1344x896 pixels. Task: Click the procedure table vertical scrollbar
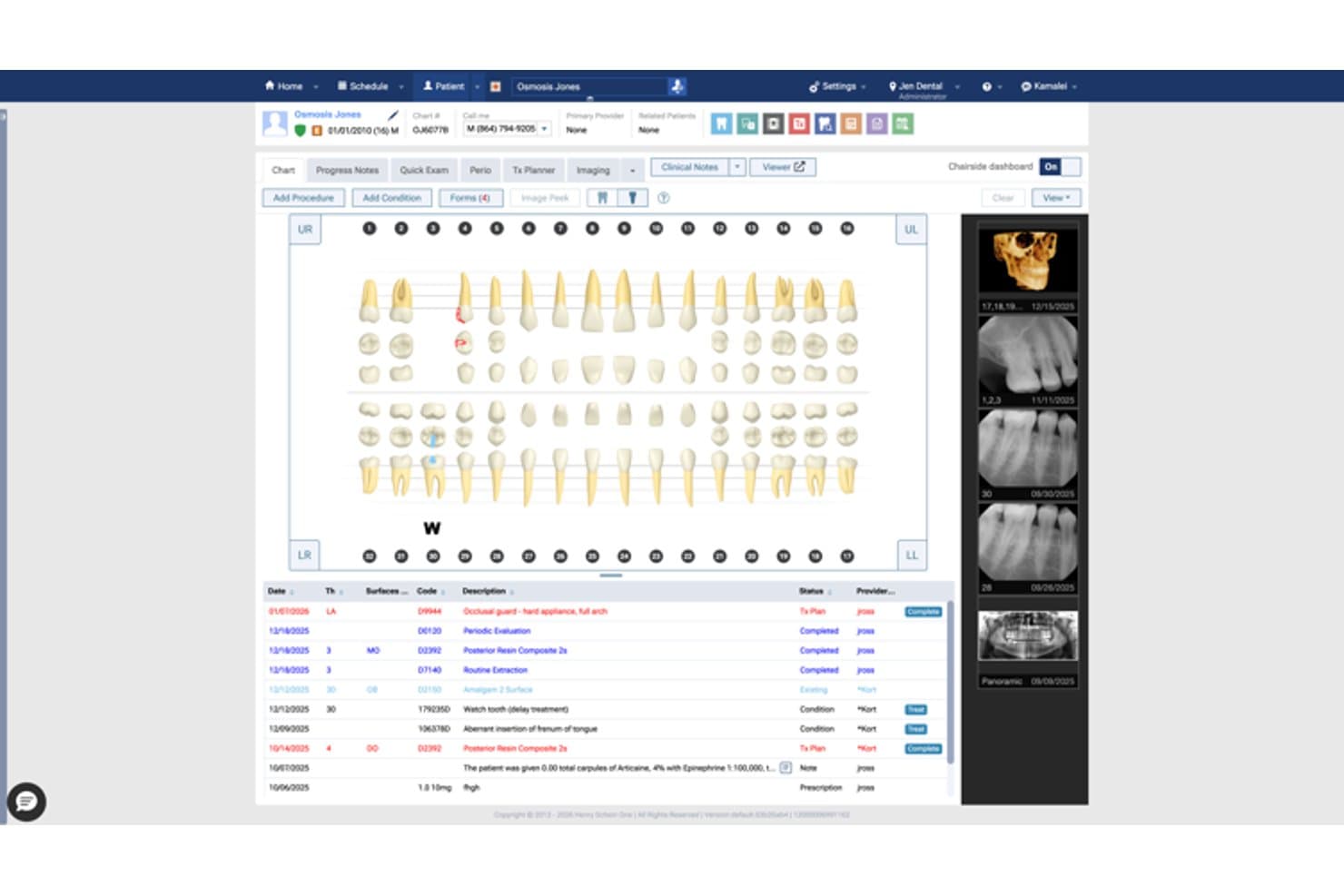pyautogui.click(x=951, y=681)
